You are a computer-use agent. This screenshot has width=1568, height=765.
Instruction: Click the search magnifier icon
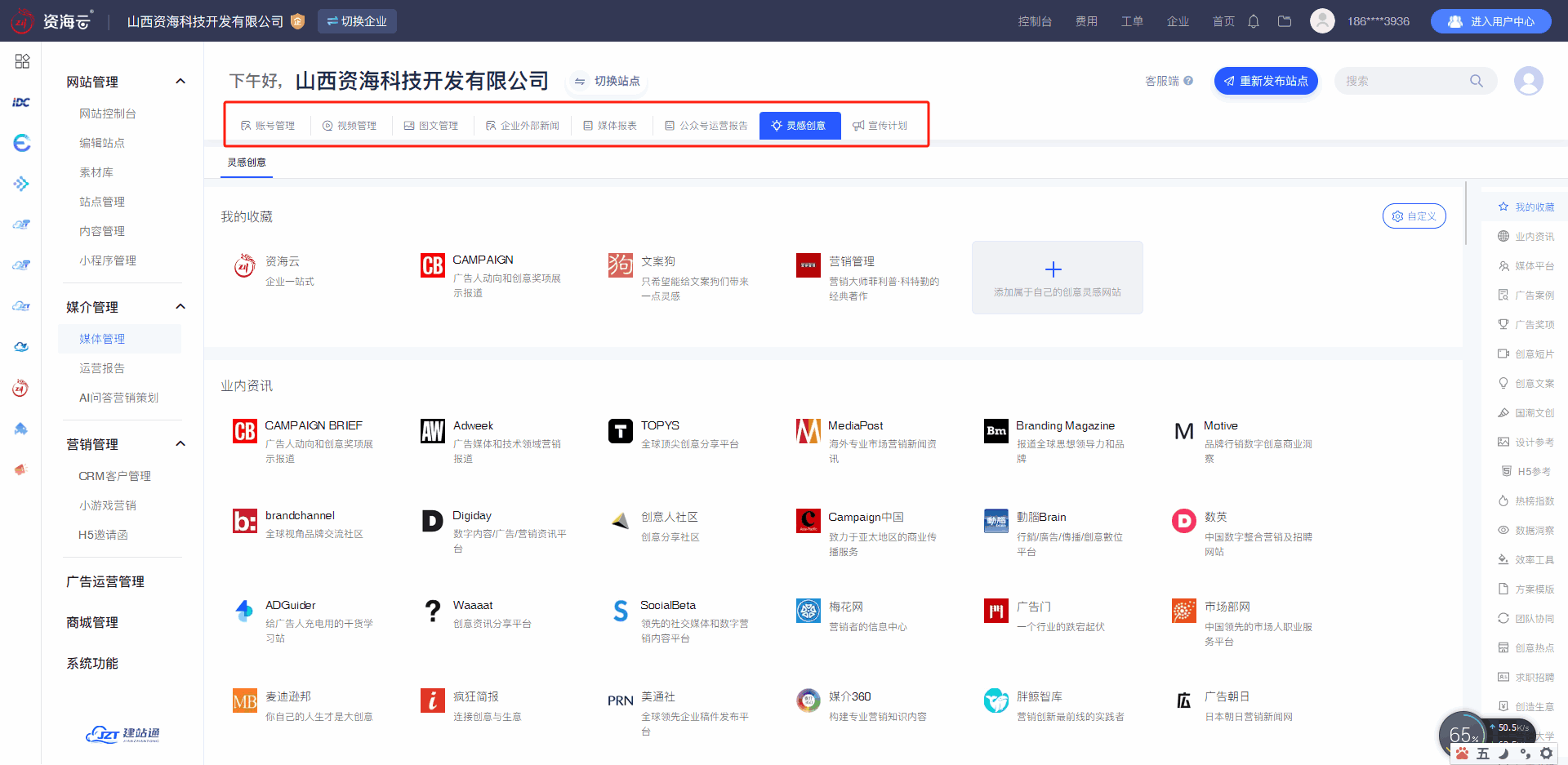[x=1477, y=81]
